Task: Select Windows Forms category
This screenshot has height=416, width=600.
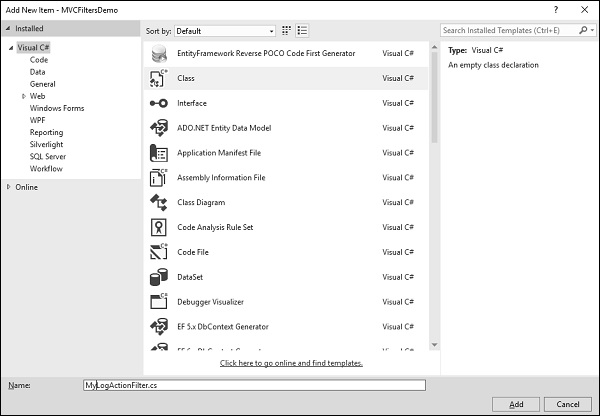Action: 56,108
